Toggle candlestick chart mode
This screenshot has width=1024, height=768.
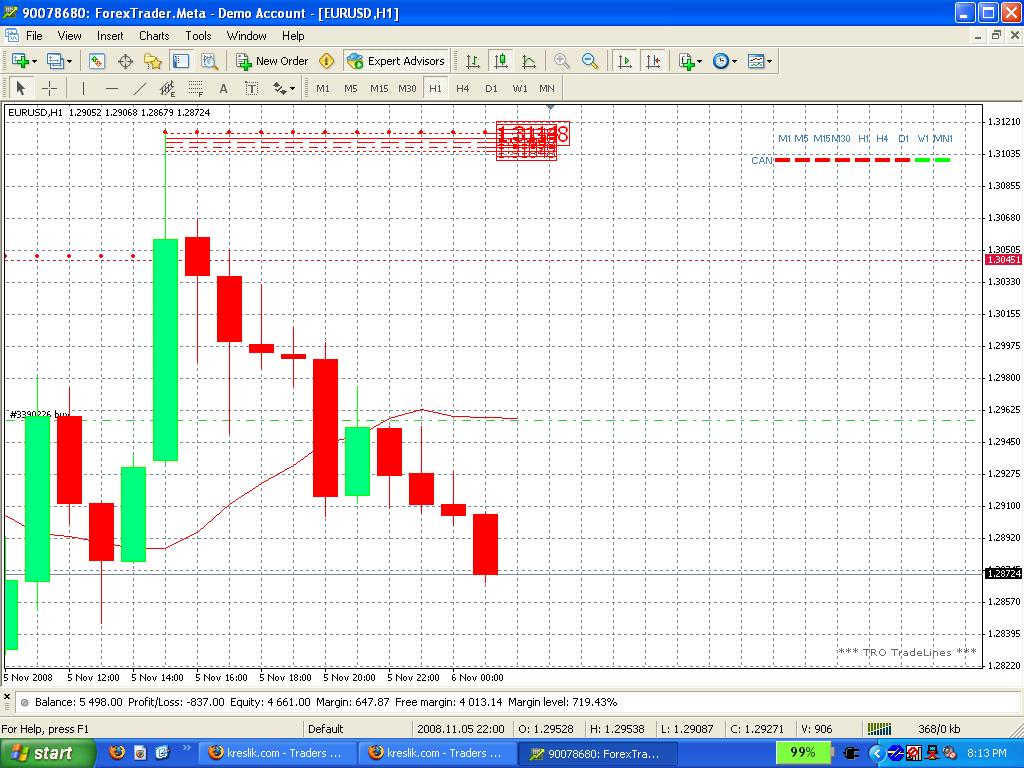pyautogui.click(x=501, y=61)
